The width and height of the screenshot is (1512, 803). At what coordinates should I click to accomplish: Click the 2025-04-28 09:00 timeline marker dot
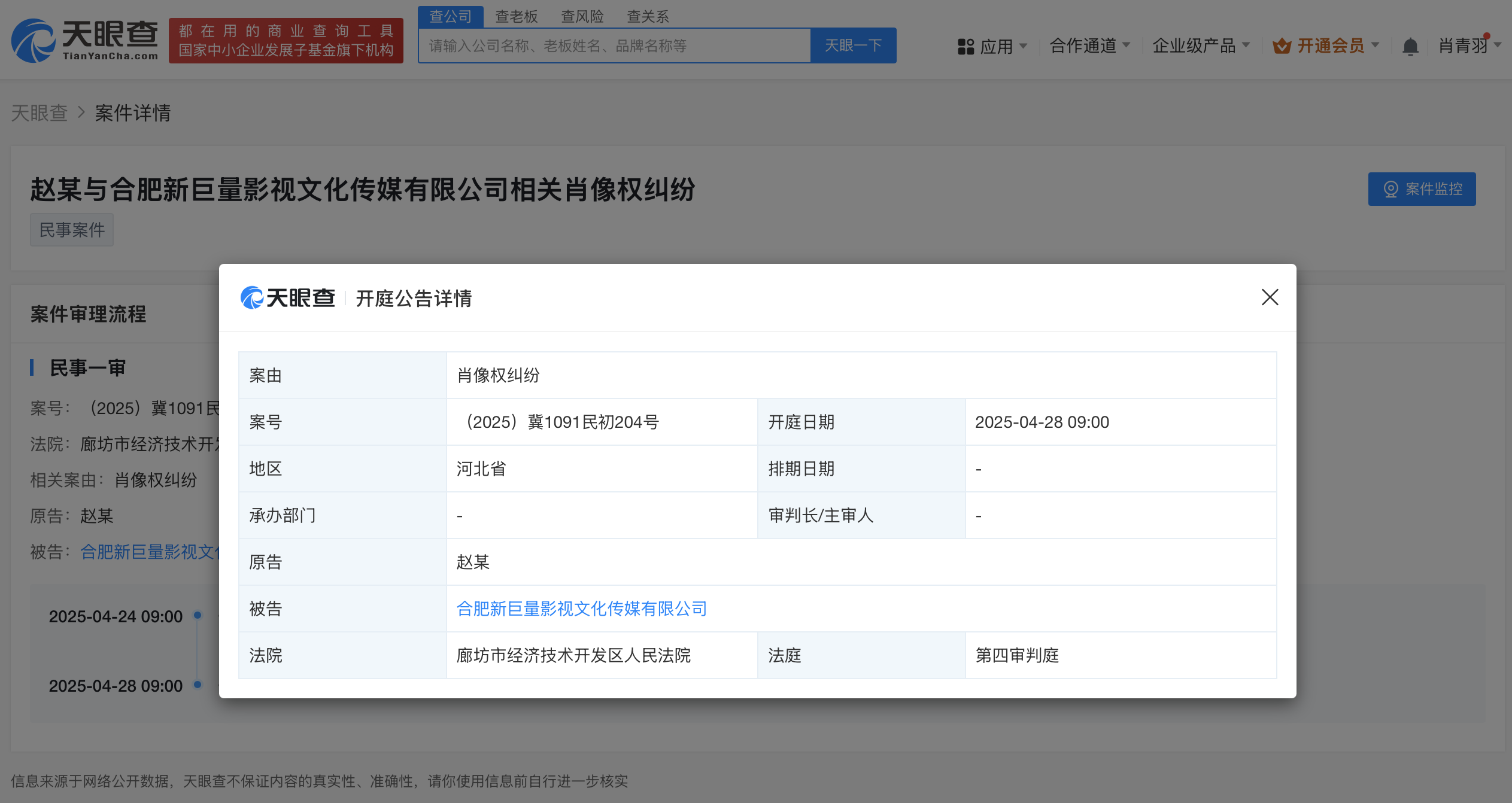(x=198, y=685)
